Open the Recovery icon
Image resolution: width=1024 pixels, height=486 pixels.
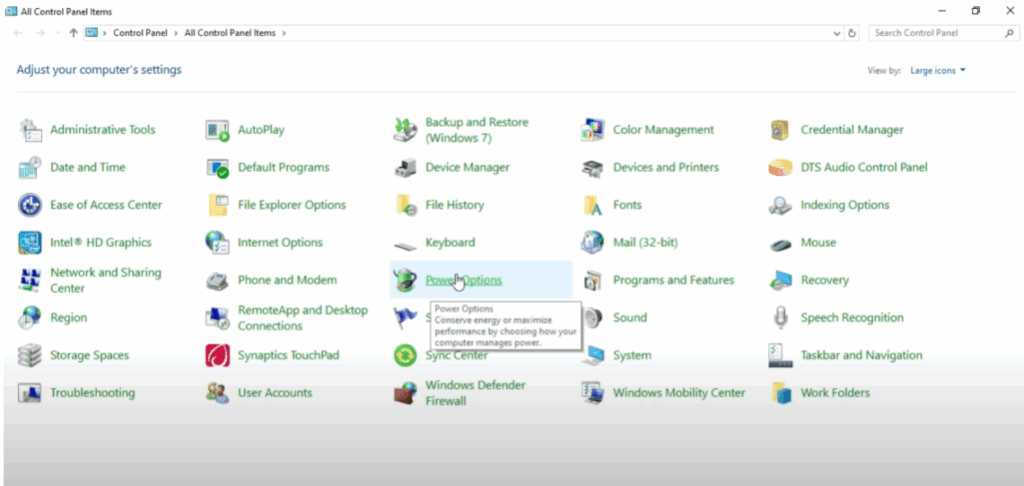point(780,280)
